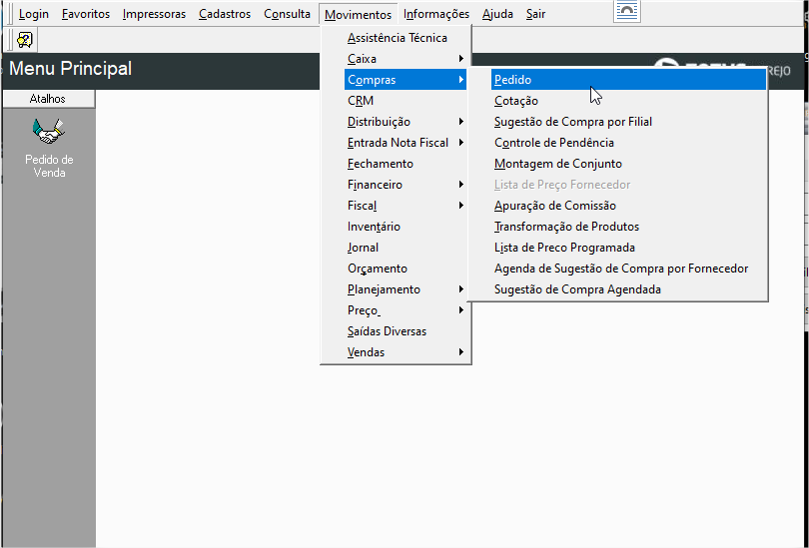Image resolution: width=809 pixels, height=548 pixels.
Task: Choose Pedido in the Compras submenu
Action: (x=628, y=80)
